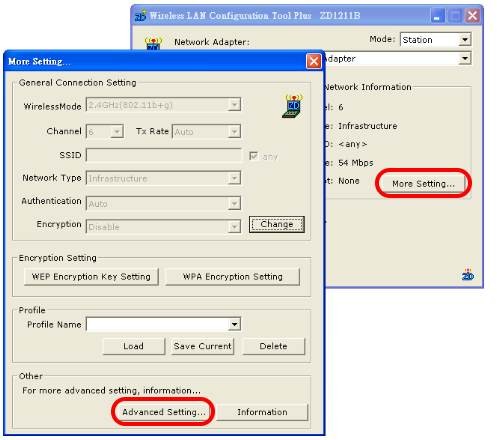Close the Wireless LAN Configuration Tool window
497x440 pixels.
coord(472,16)
